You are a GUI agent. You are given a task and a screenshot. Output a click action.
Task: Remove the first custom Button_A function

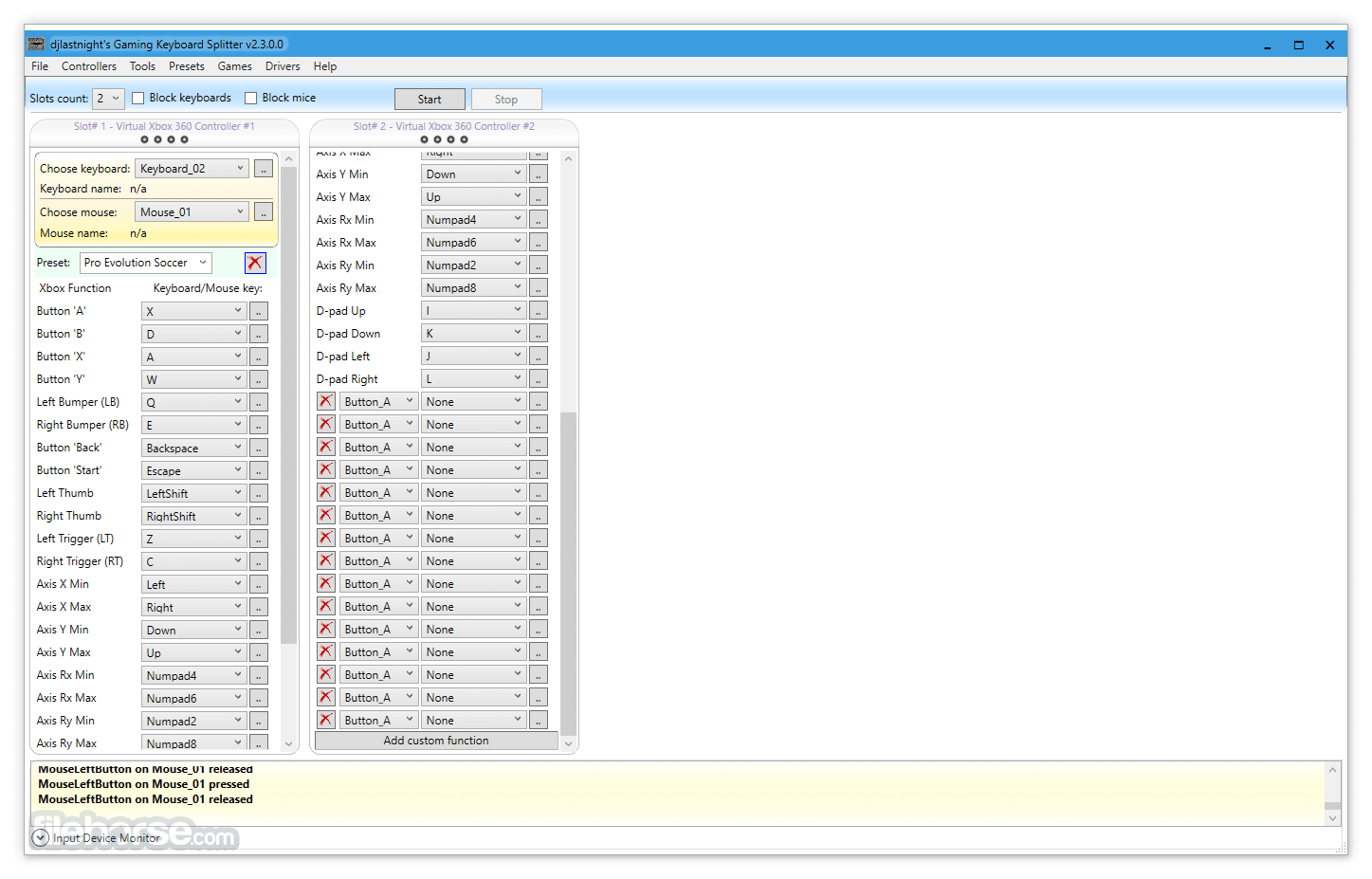[326, 401]
